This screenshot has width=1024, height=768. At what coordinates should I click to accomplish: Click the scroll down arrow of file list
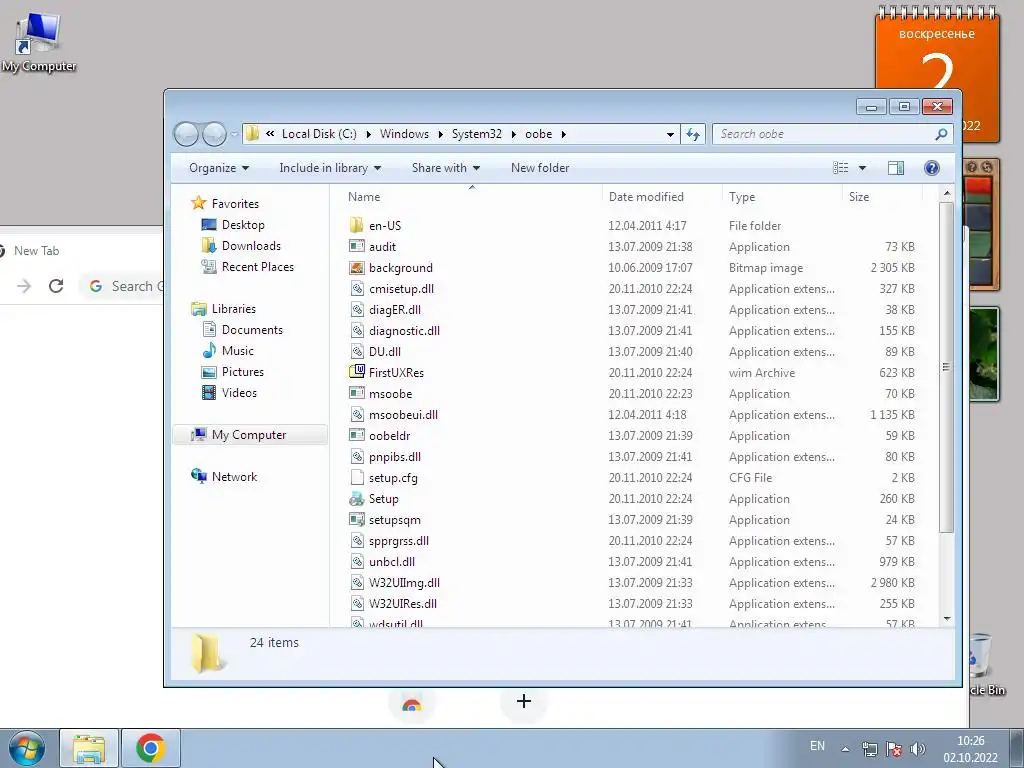(x=946, y=619)
